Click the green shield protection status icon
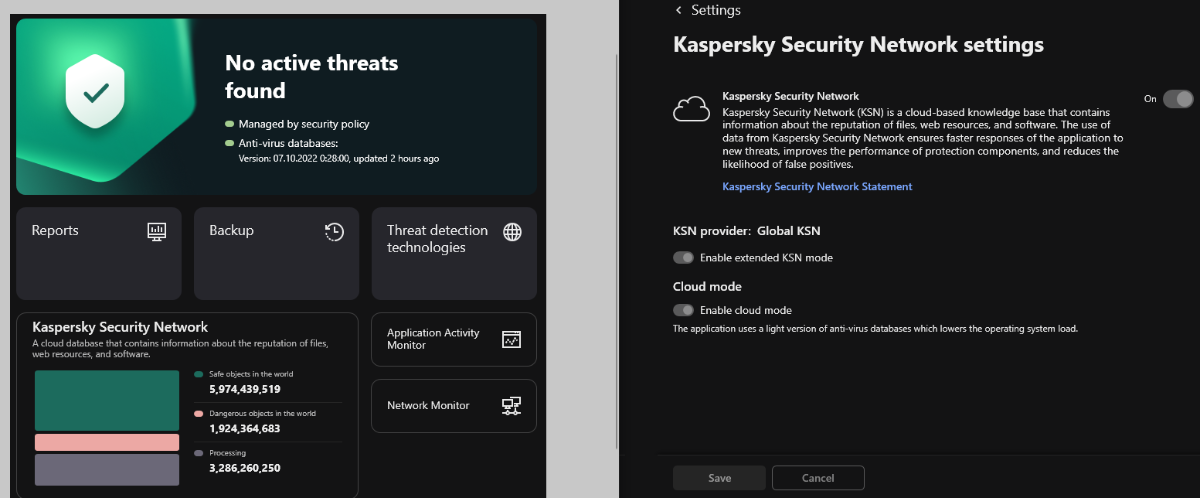 tap(95, 93)
